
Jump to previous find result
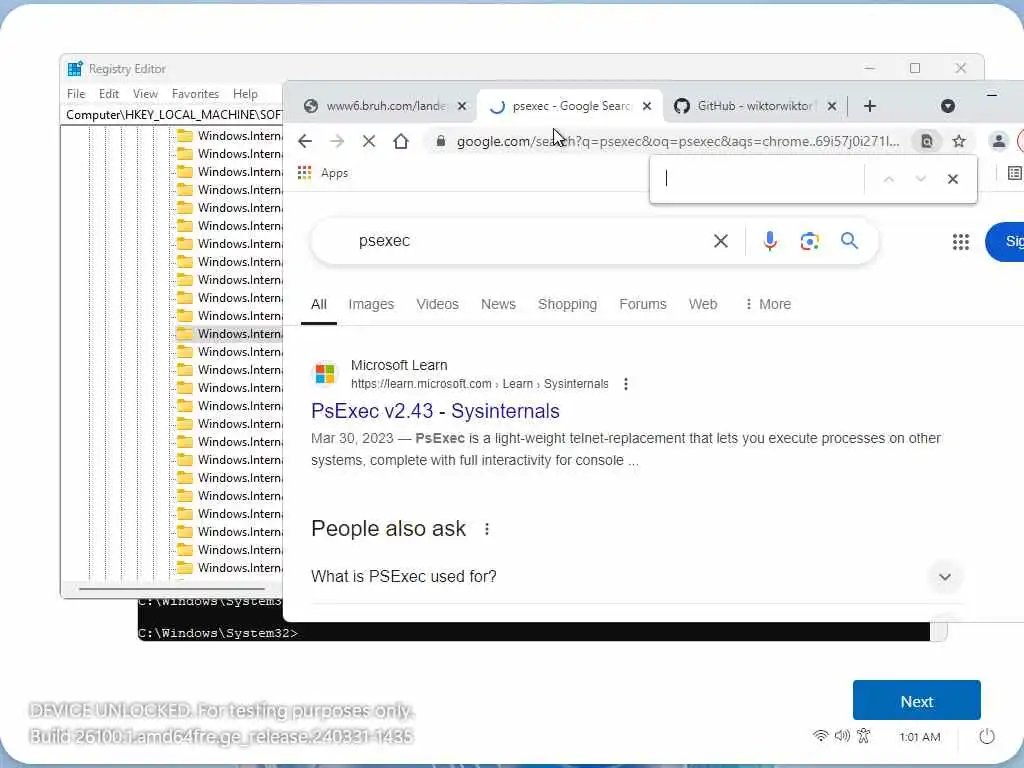(889, 179)
